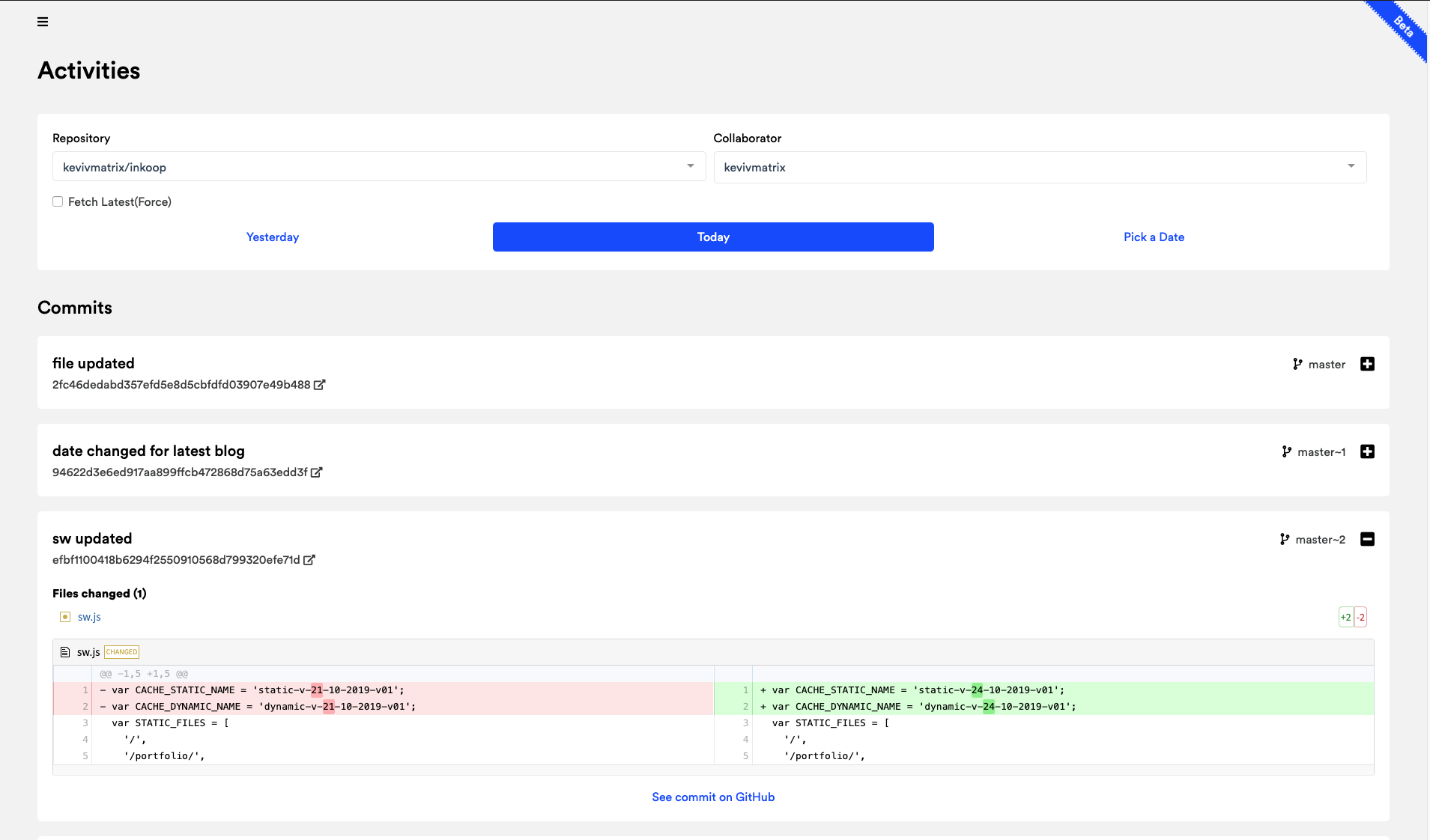Click the branch icon beside master~1
This screenshot has width=1430, height=840.
coord(1286,451)
